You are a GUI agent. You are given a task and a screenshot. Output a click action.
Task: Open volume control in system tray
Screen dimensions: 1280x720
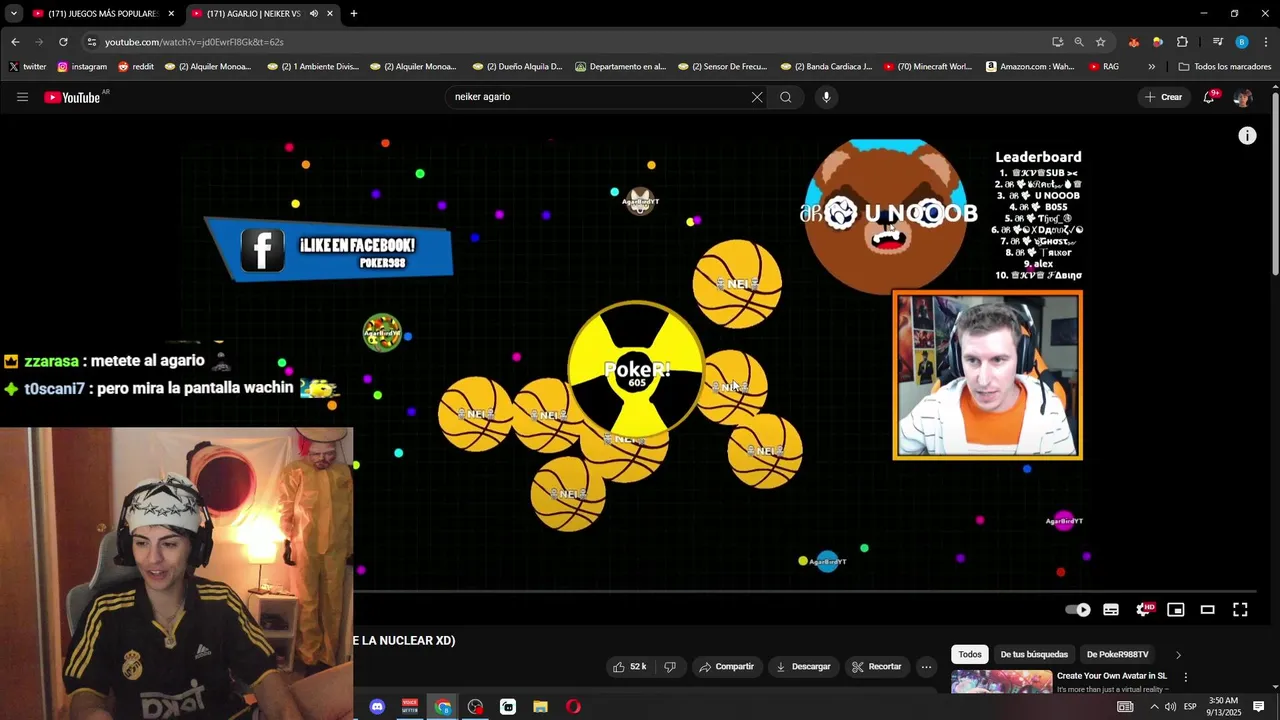click(1170, 707)
